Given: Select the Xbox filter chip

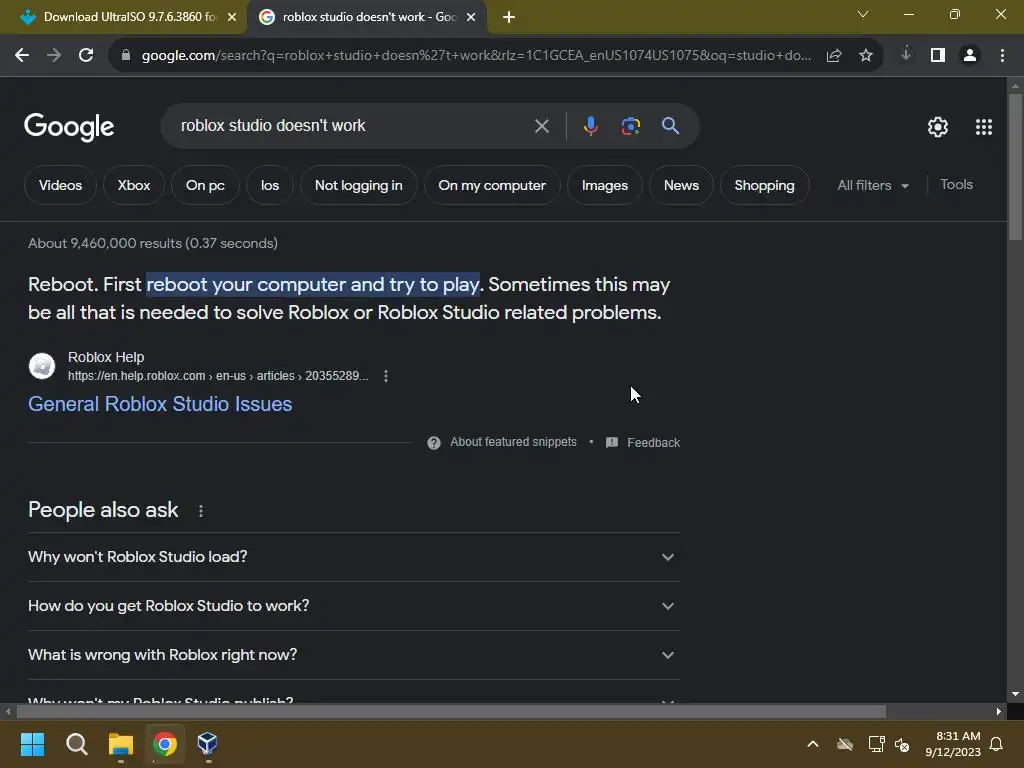Looking at the screenshot, I should coord(133,185).
